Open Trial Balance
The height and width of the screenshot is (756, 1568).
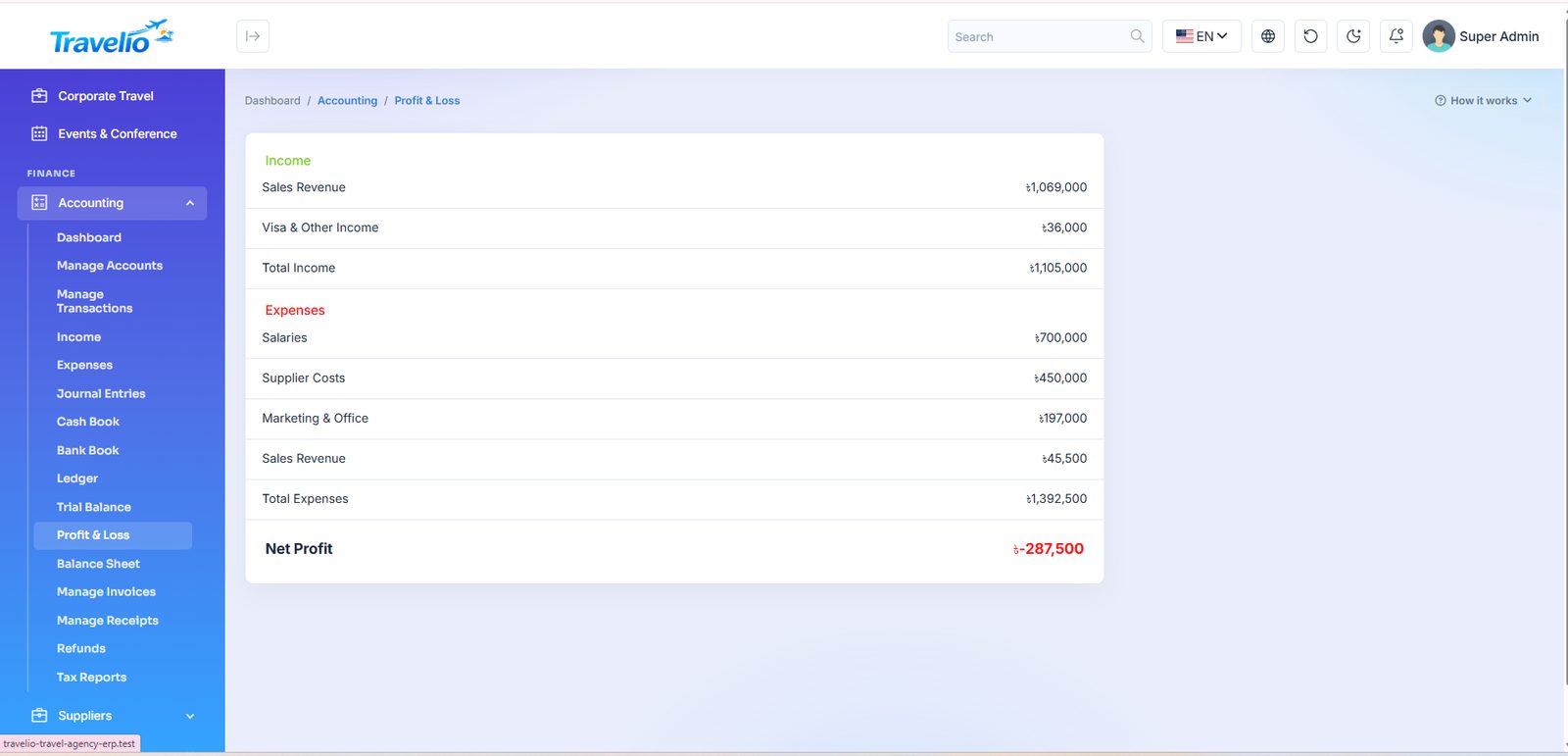point(94,507)
